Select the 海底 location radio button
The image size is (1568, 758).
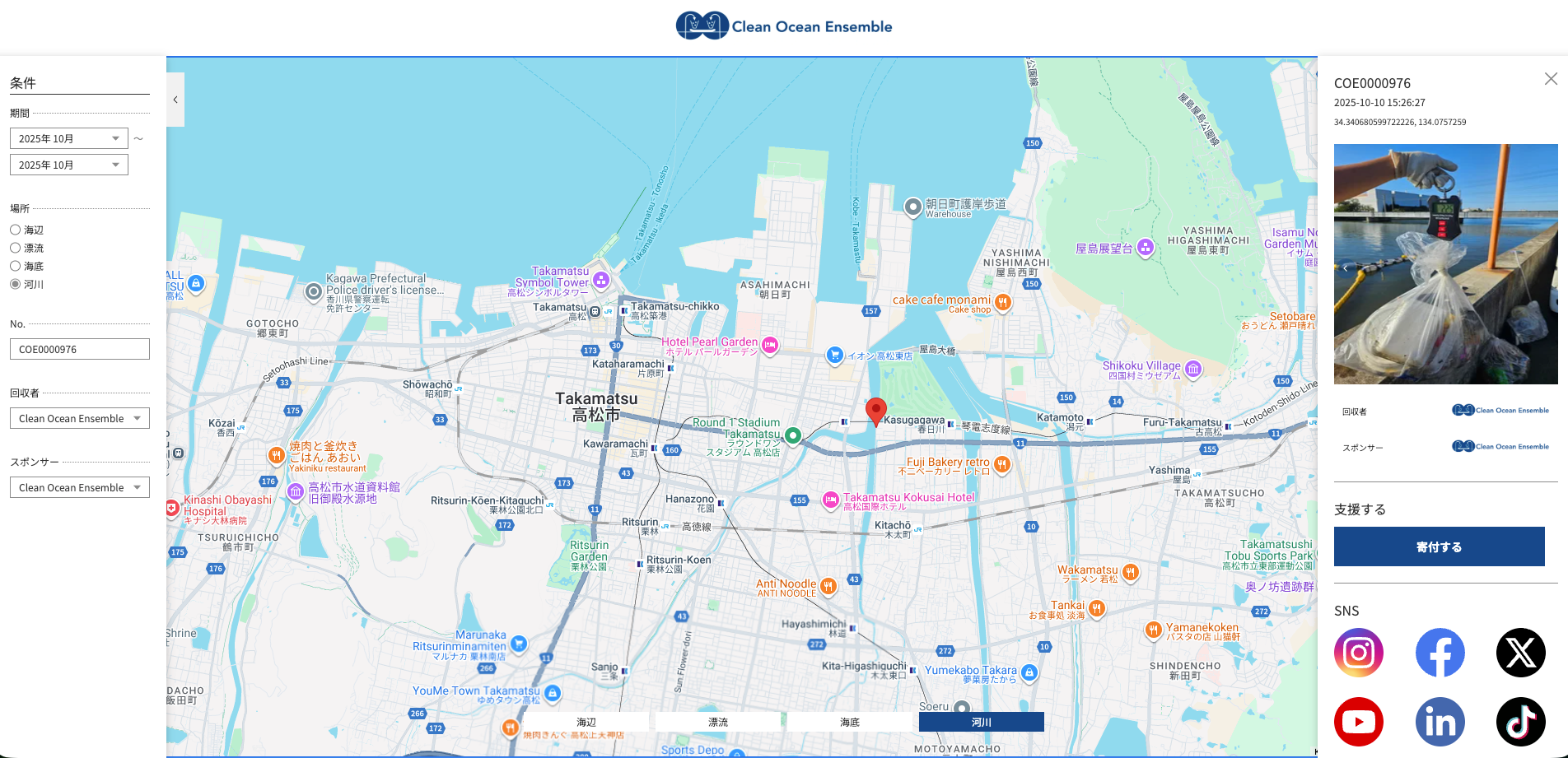pos(15,266)
